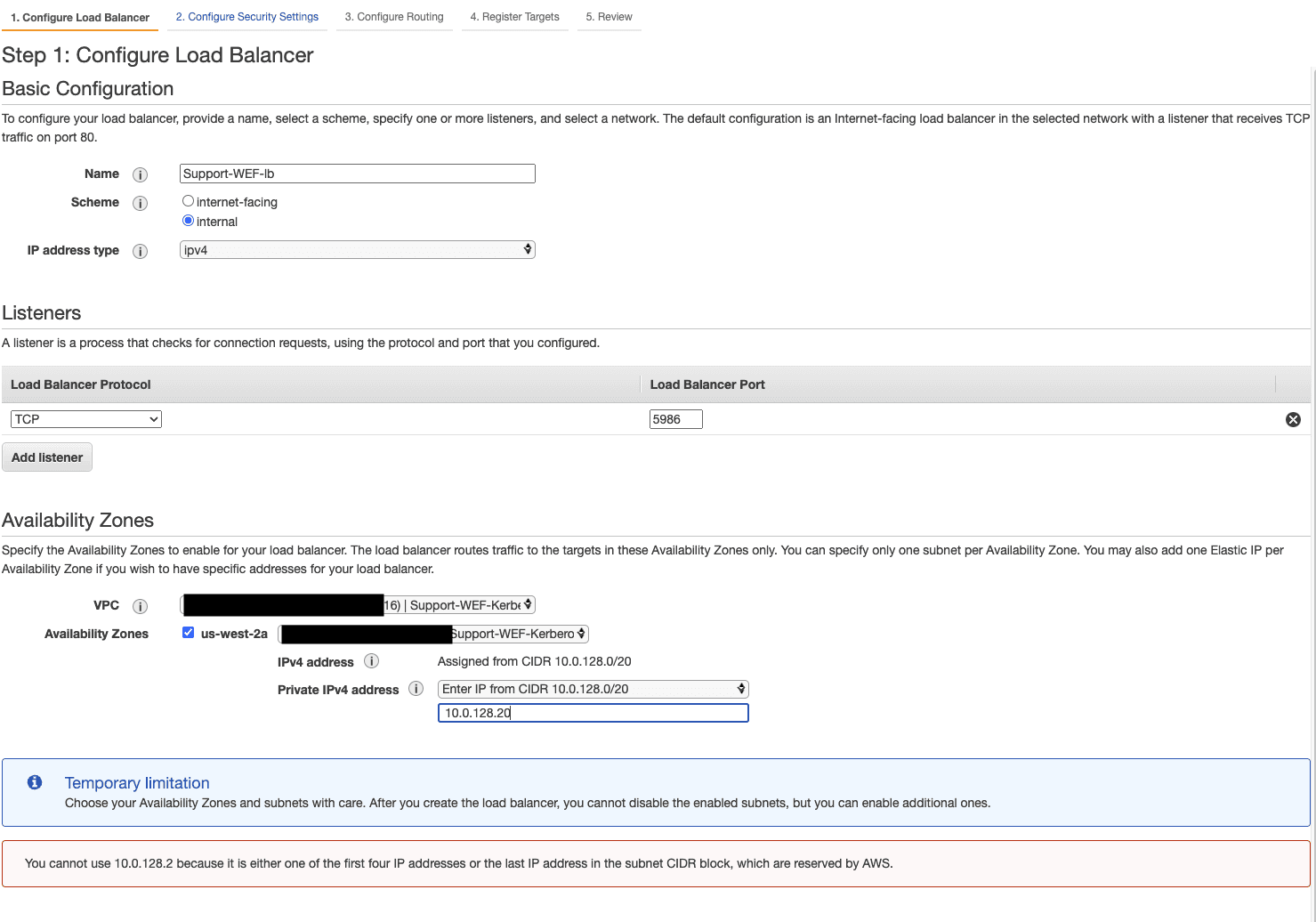
Task: Open the Configure Routing step
Action: (x=393, y=17)
